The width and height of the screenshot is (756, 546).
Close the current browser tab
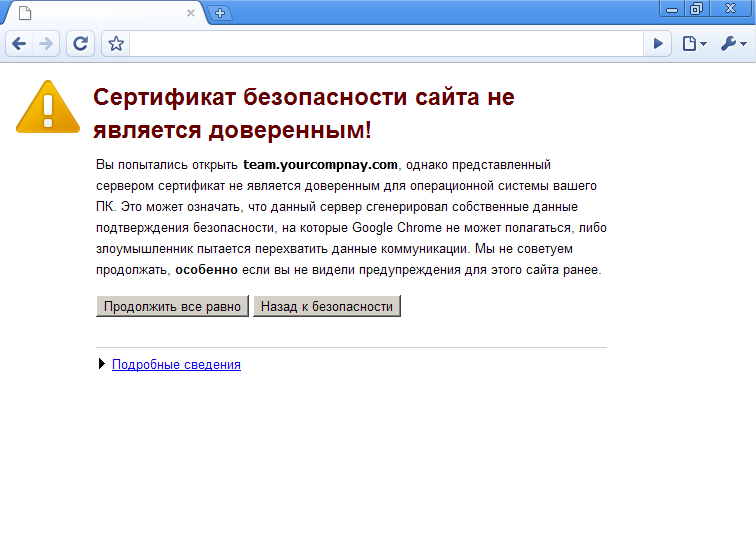coord(191,13)
